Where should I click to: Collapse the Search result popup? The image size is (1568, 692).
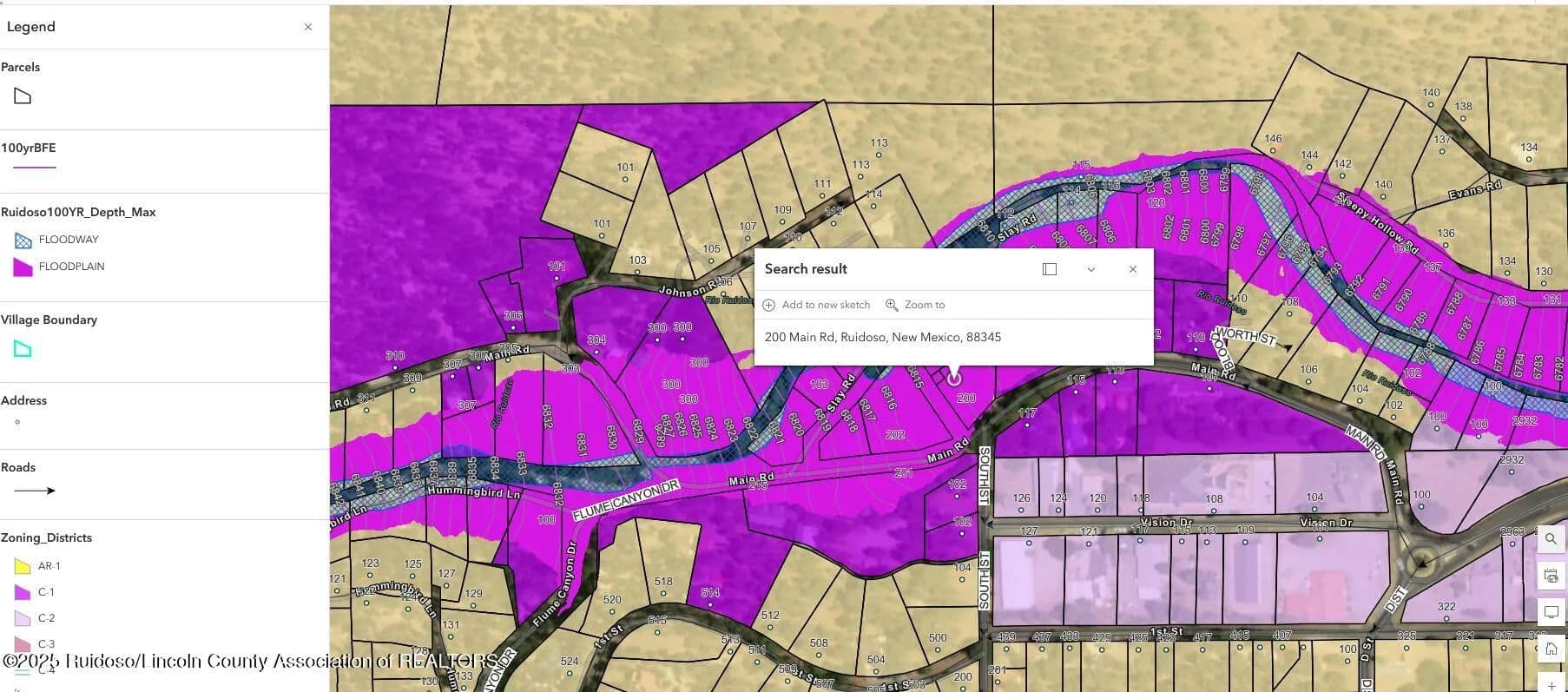[x=1090, y=269]
